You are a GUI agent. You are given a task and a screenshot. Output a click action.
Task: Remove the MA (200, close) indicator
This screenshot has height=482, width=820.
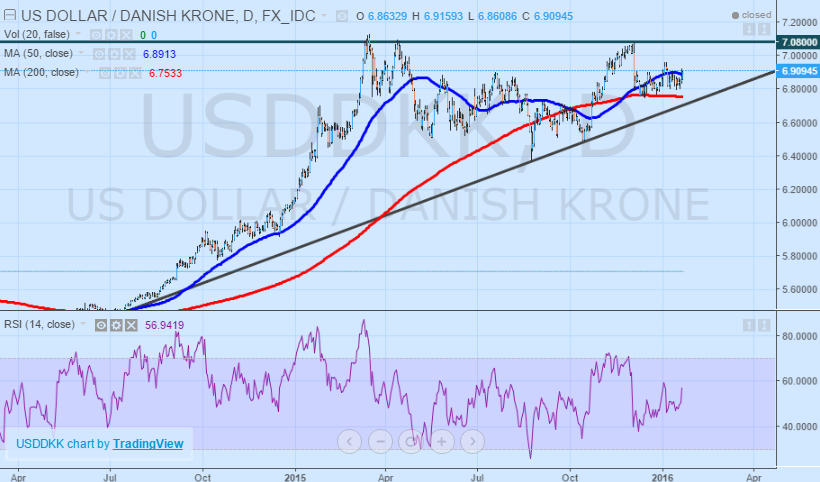coord(136,72)
